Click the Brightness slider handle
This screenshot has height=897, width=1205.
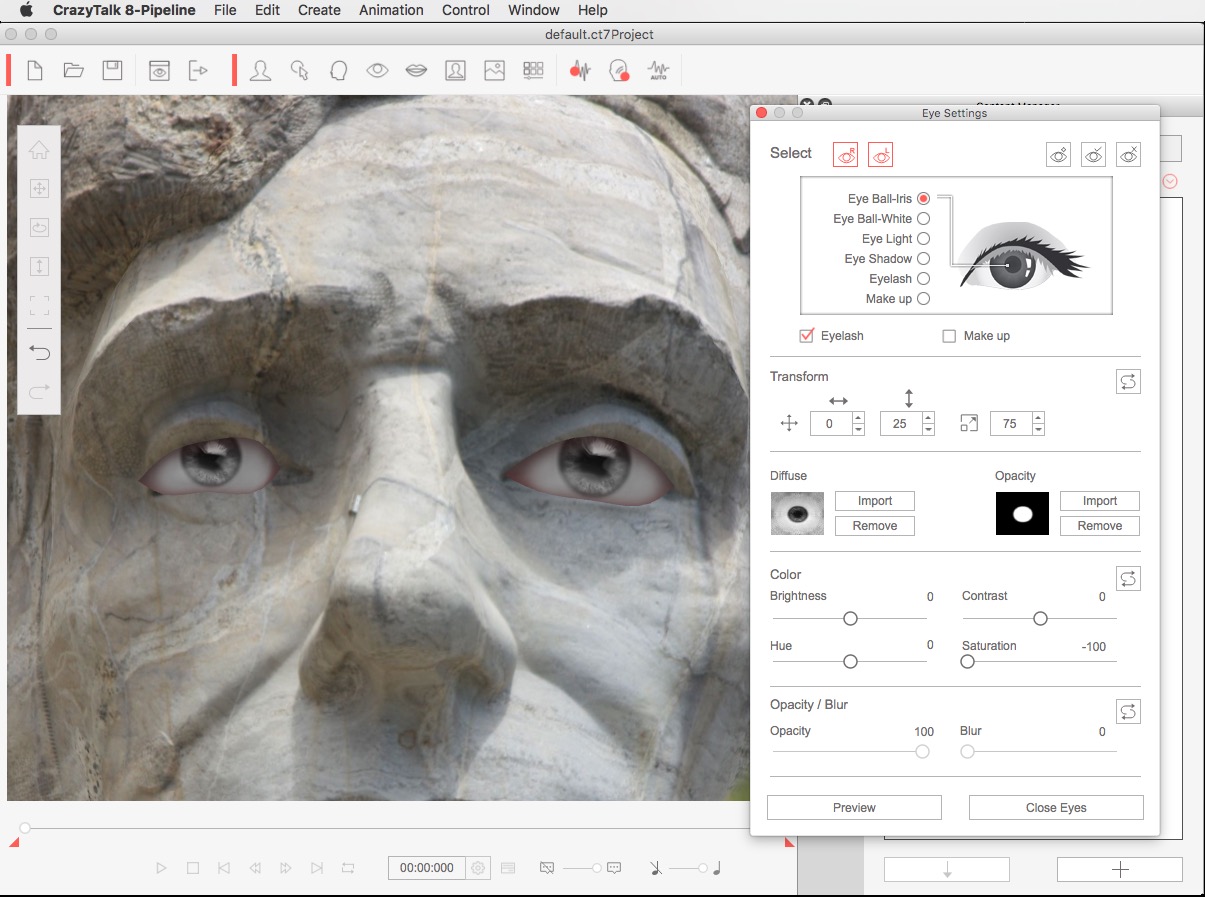pyautogui.click(x=850, y=619)
